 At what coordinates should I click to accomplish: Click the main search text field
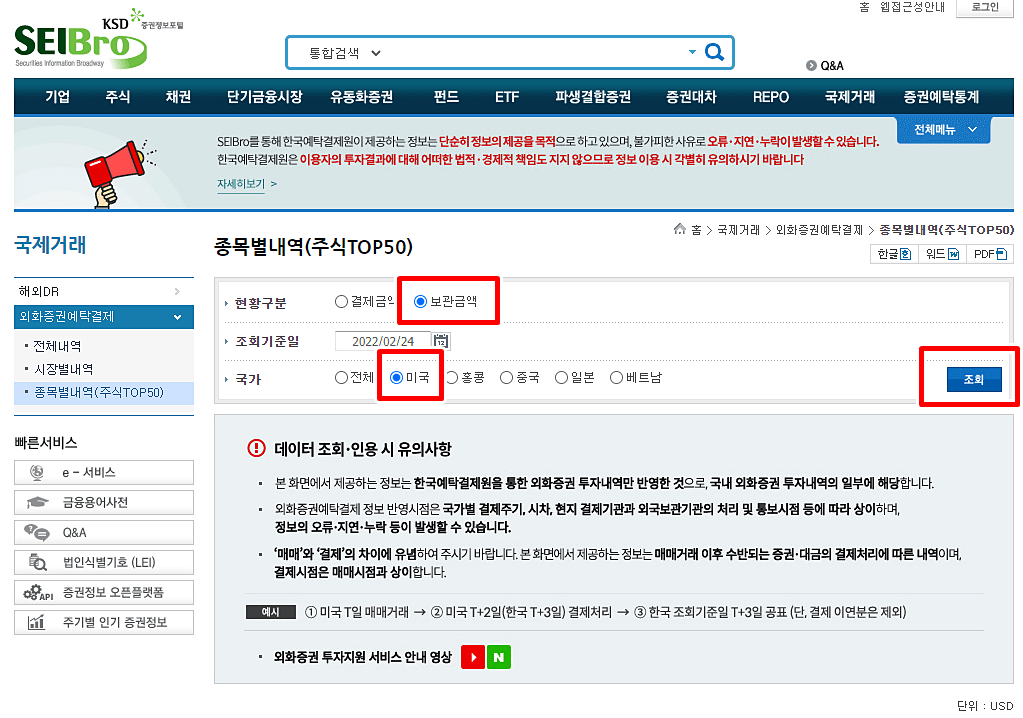tap(534, 53)
